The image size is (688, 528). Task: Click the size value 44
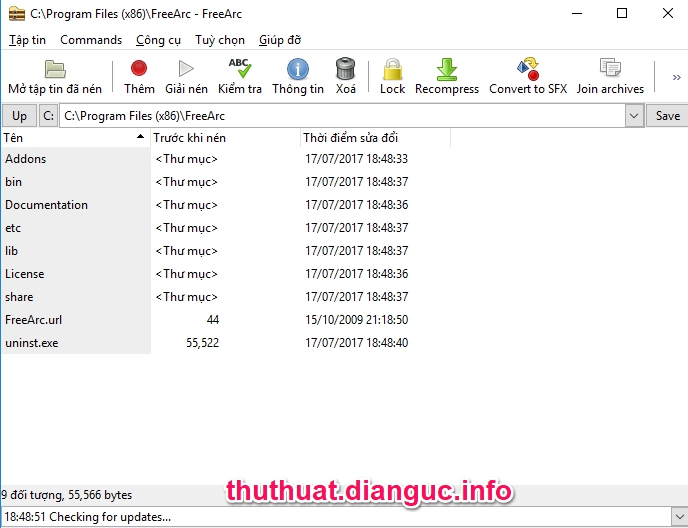pos(213,320)
